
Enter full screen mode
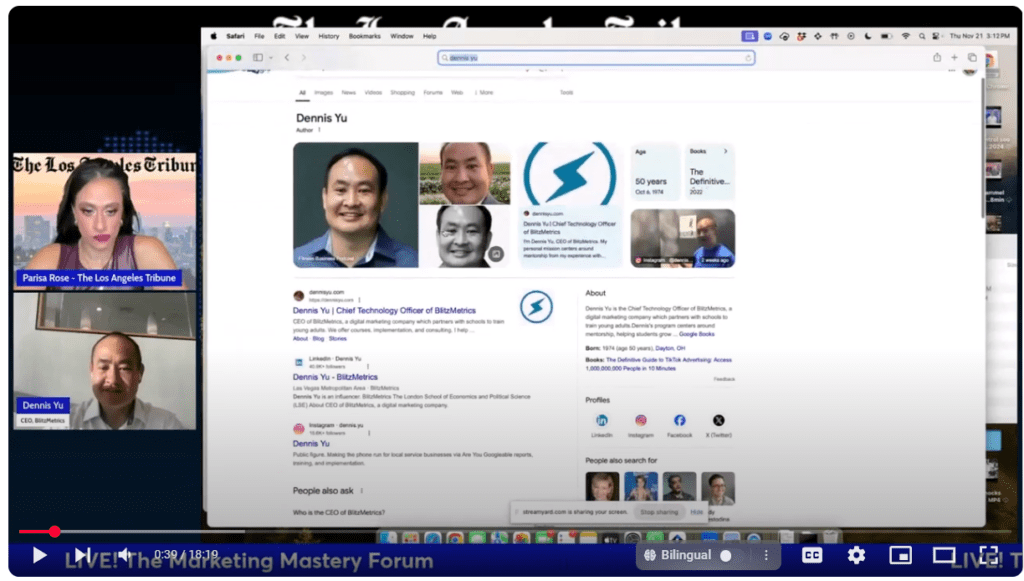point(988,555)
